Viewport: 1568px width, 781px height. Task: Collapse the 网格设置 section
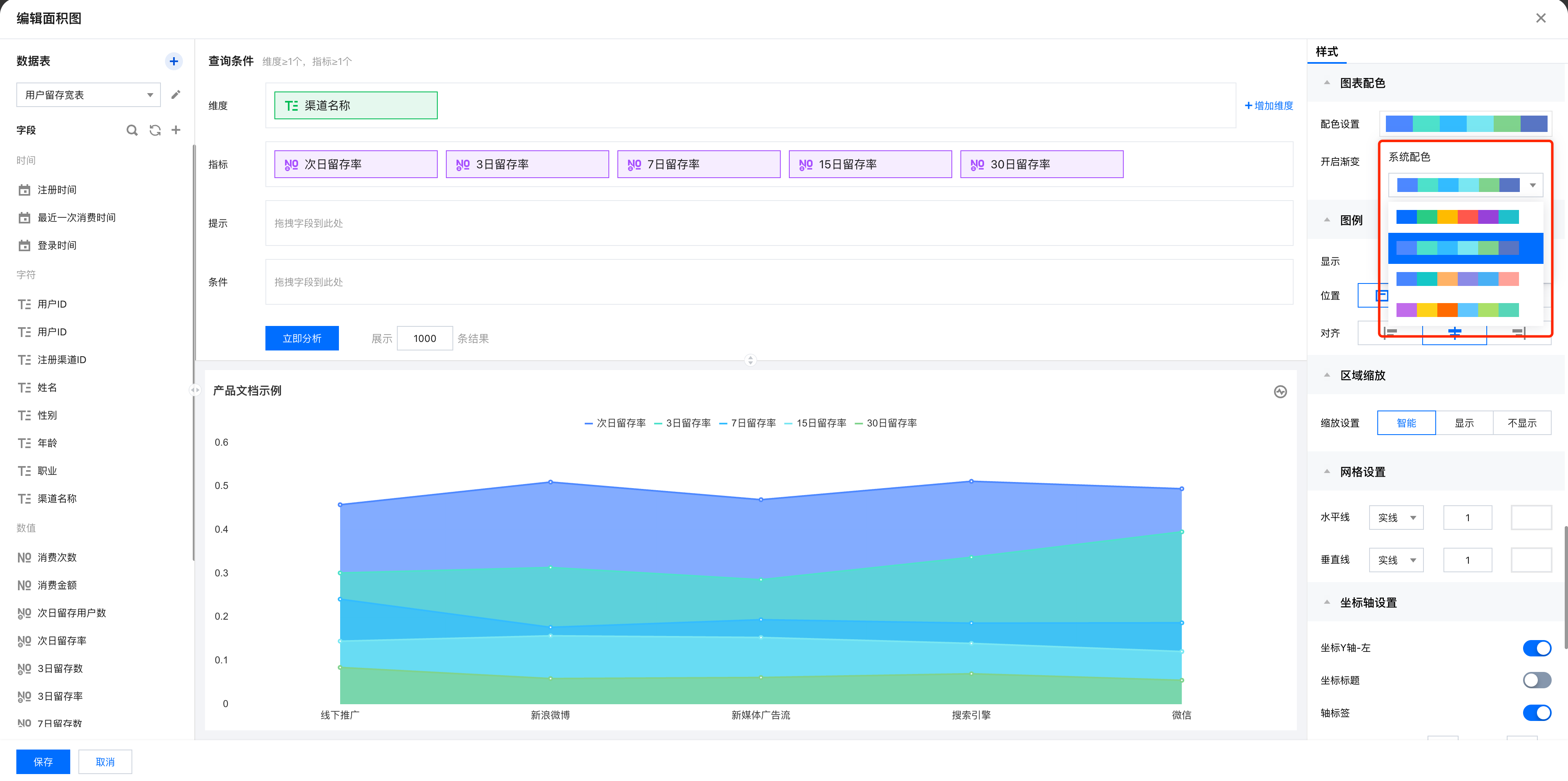coord(1327,472)
